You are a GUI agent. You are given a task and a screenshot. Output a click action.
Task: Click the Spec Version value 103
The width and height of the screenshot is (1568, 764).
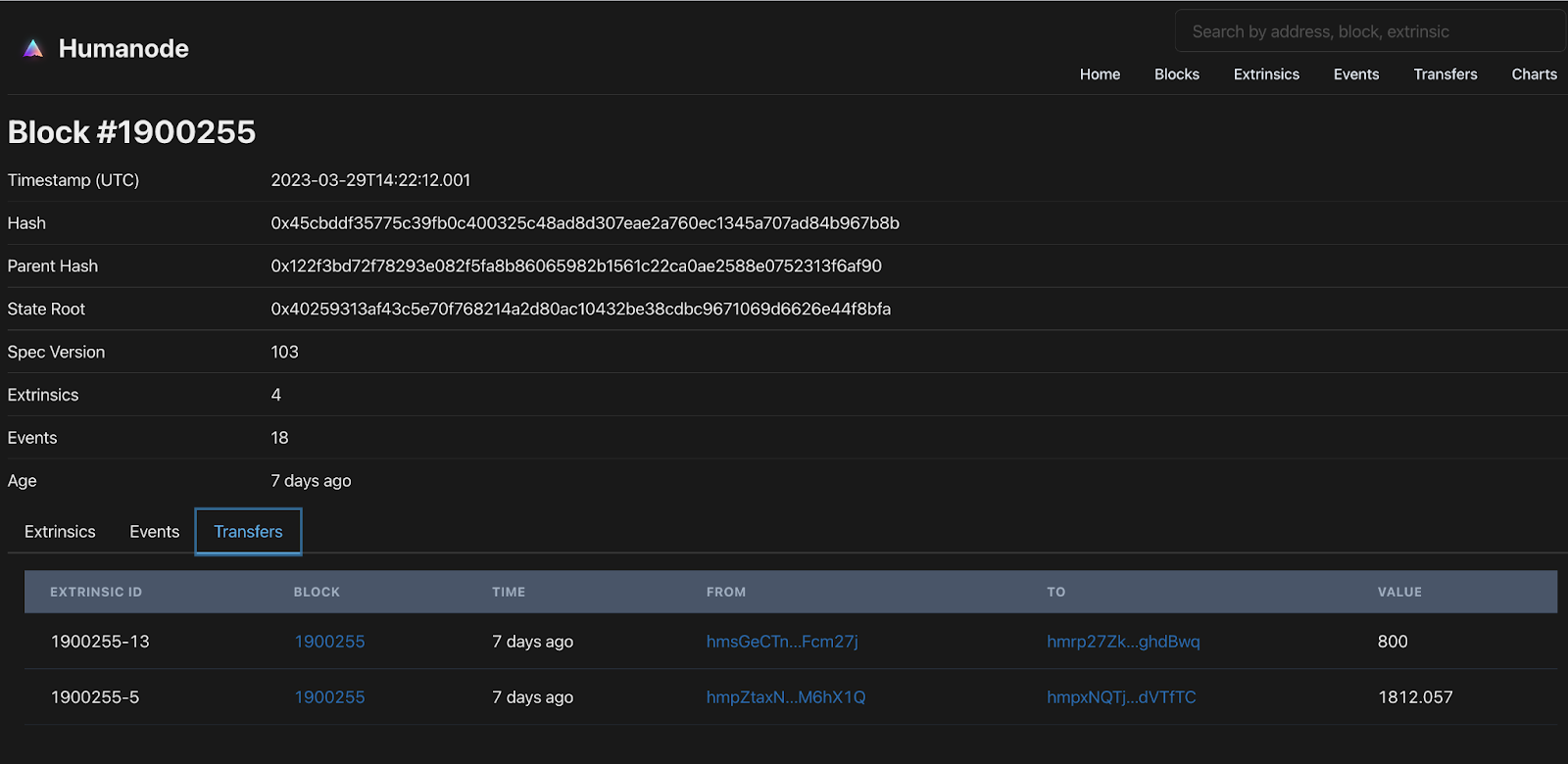[x=285, y=353]
